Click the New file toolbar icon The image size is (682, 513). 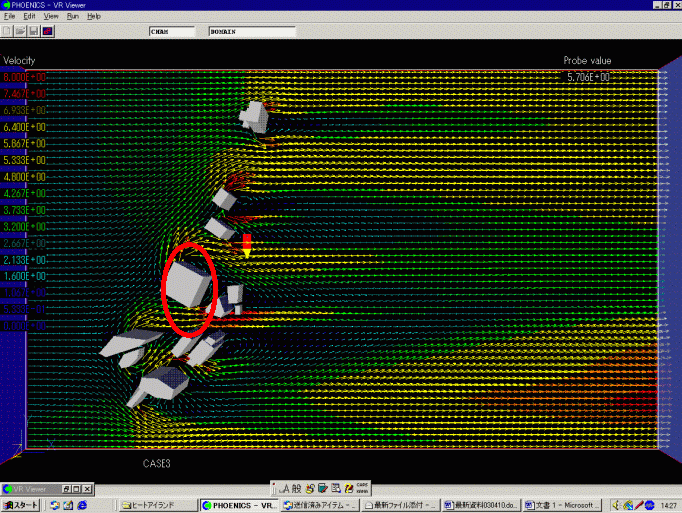[x=8, y=31]
